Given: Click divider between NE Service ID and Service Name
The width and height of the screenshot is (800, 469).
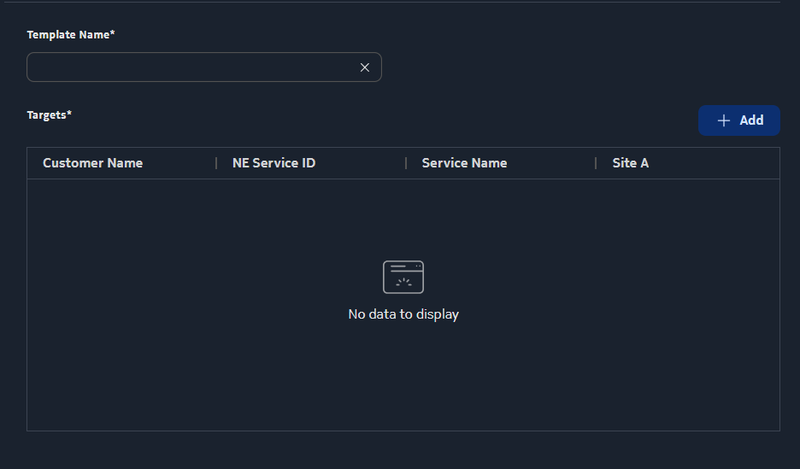Looking at the screenshot, I should click(x=406, y=163).
